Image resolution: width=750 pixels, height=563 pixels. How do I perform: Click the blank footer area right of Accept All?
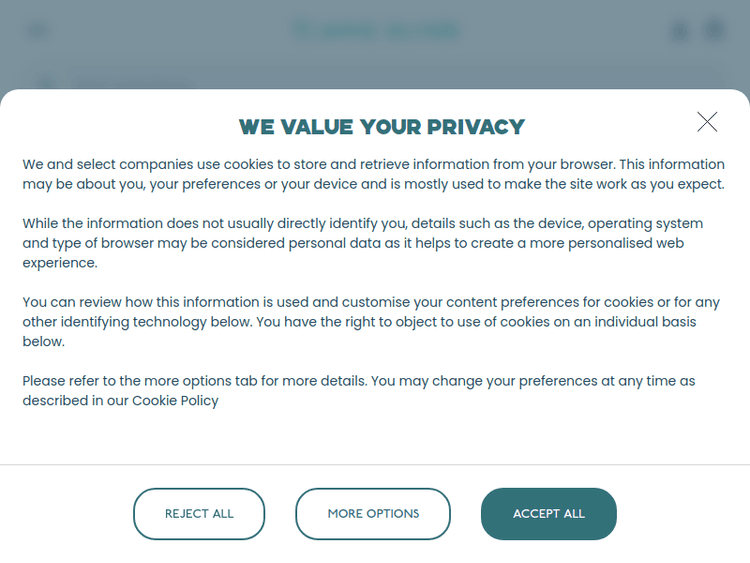coord(685,514)
